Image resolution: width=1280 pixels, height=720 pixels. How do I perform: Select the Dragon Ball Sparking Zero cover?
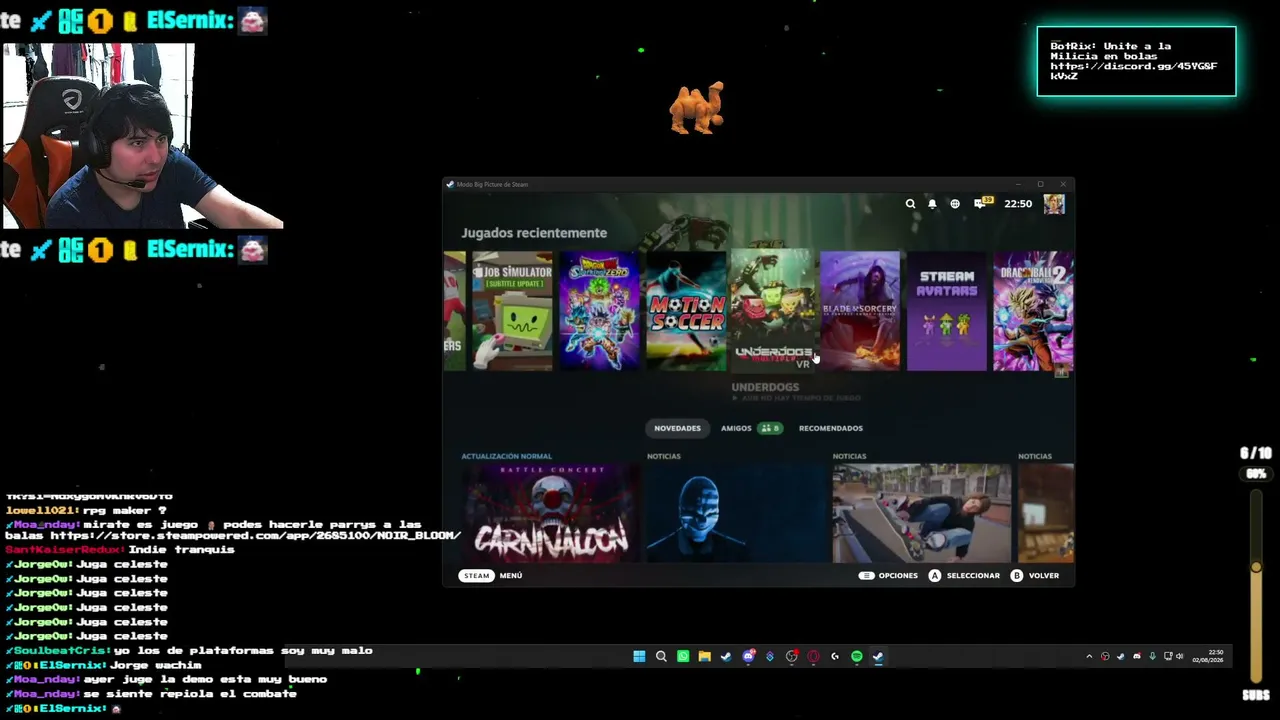[x=599, y=311]
